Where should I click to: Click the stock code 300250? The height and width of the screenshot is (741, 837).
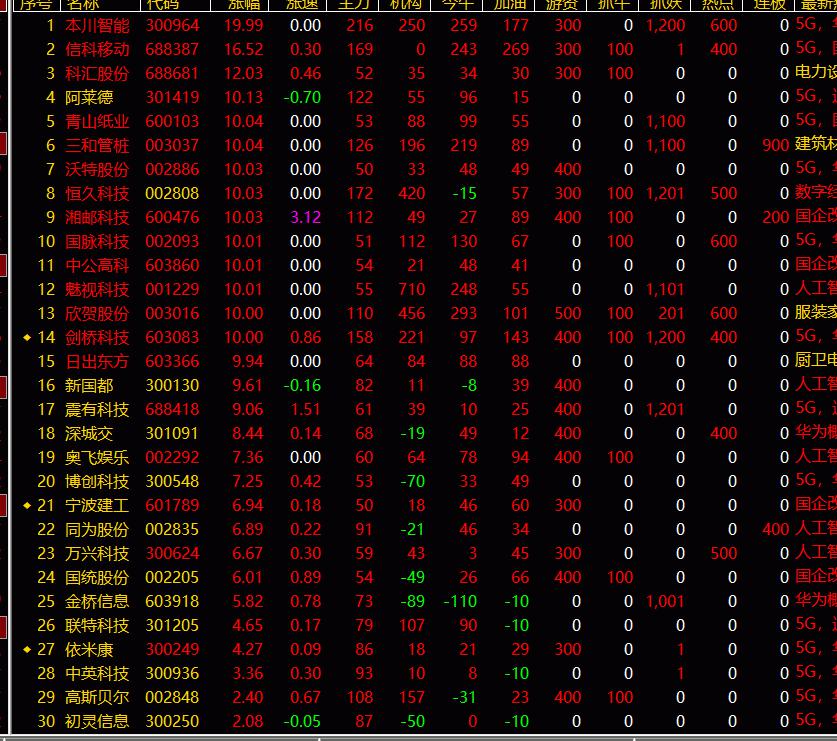click(172, 721)
